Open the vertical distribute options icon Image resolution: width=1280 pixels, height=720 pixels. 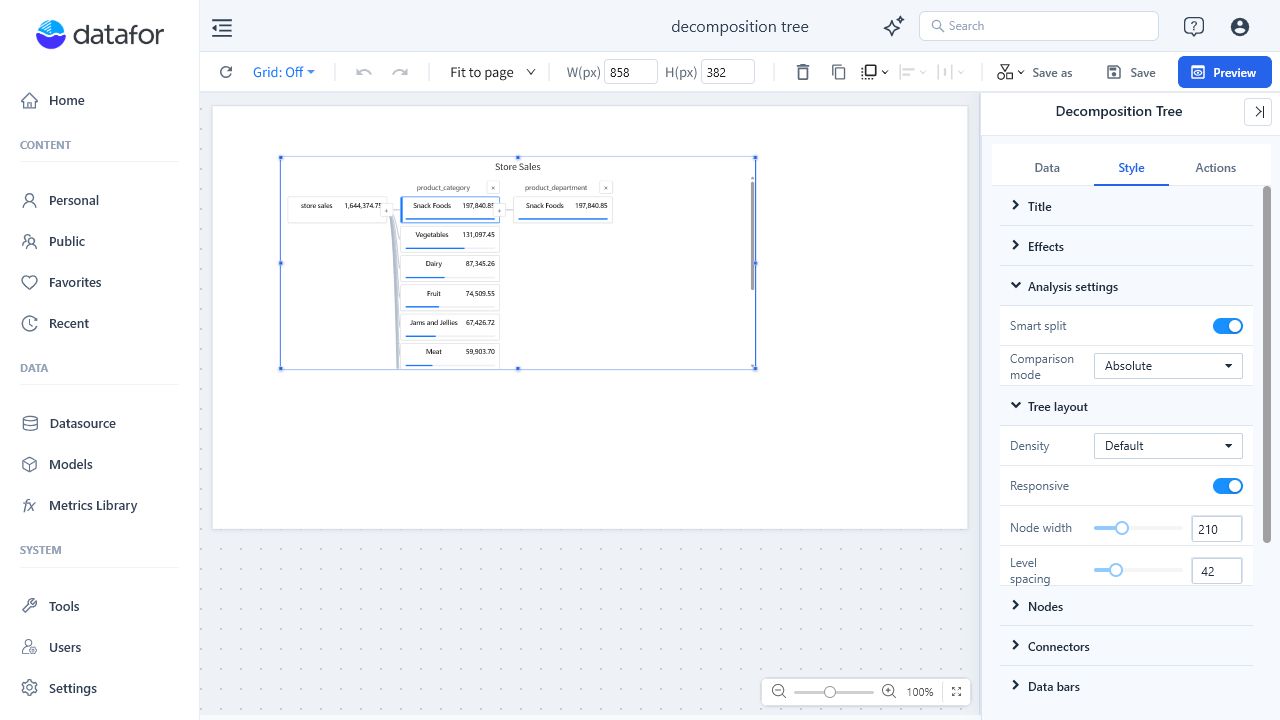tap(950, 72)
